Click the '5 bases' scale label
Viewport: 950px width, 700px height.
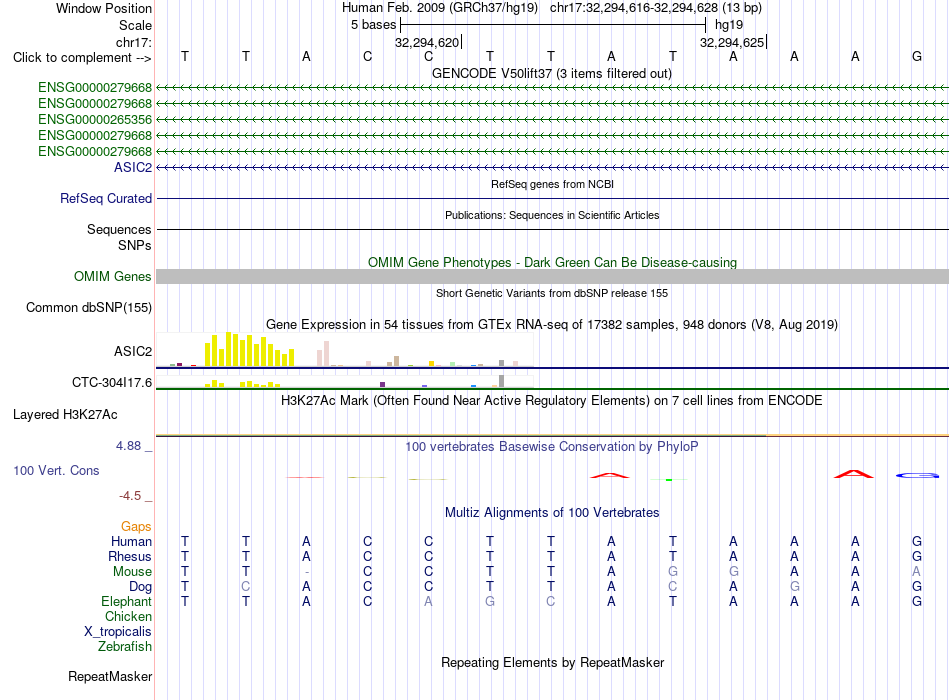(x=373, y=25)
